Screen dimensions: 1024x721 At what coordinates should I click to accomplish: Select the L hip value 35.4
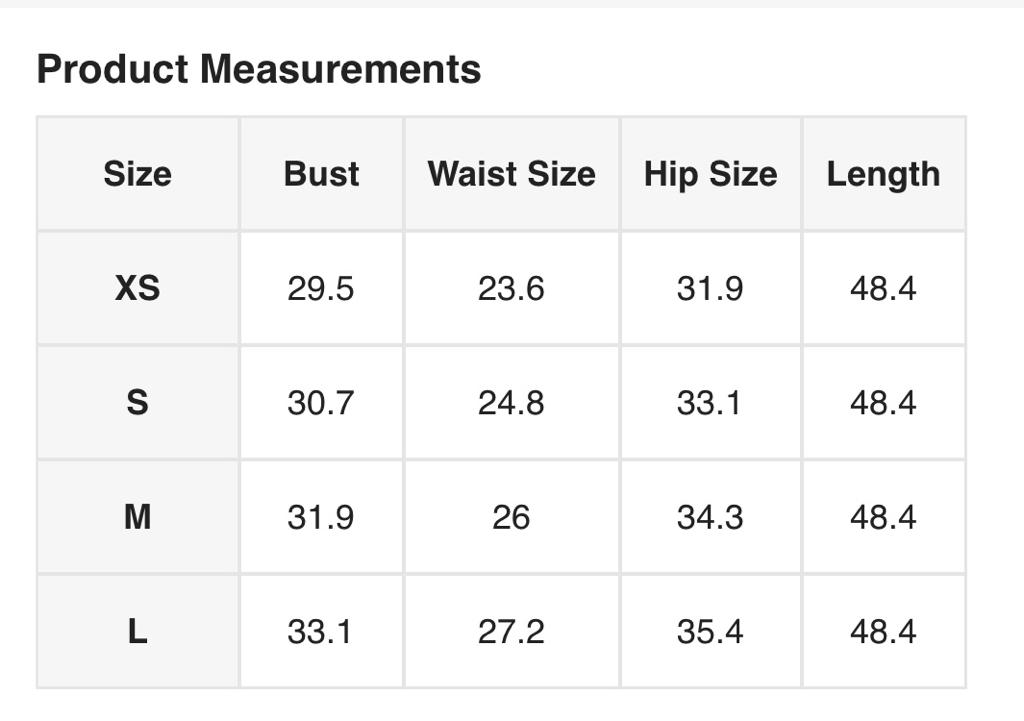pyautogui.click(x=710, y=632)
